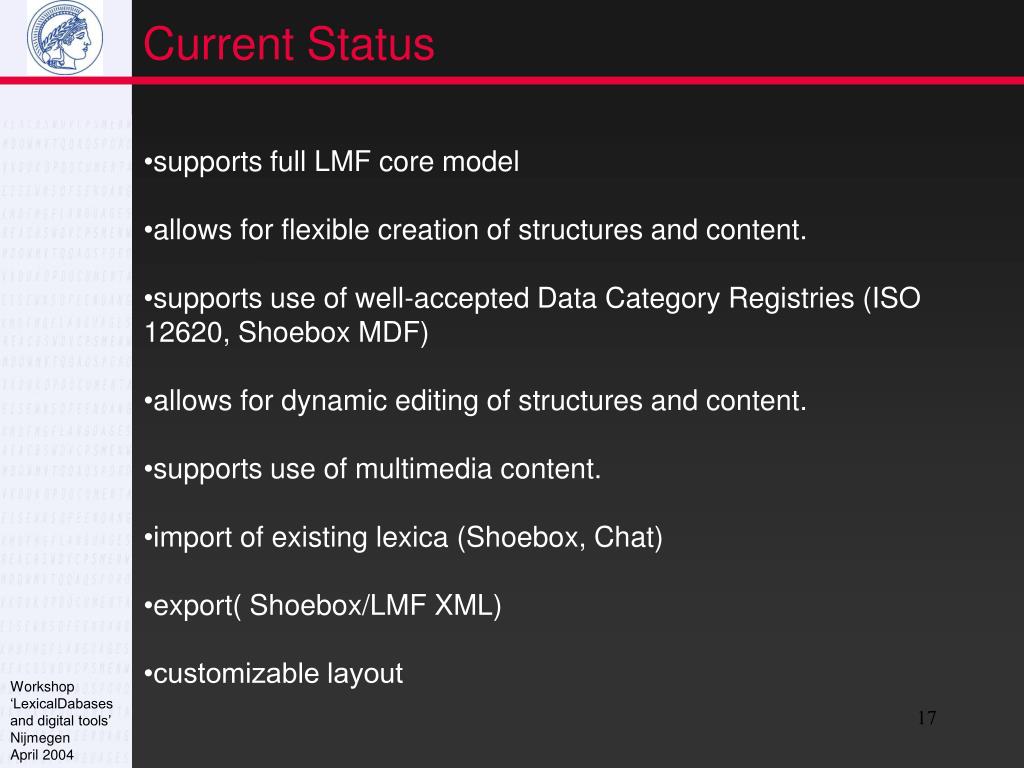Click the red horizontal divider line
Image resolution: width=1024 pixels, height=768 pixels.
click(x=512, y=80)
